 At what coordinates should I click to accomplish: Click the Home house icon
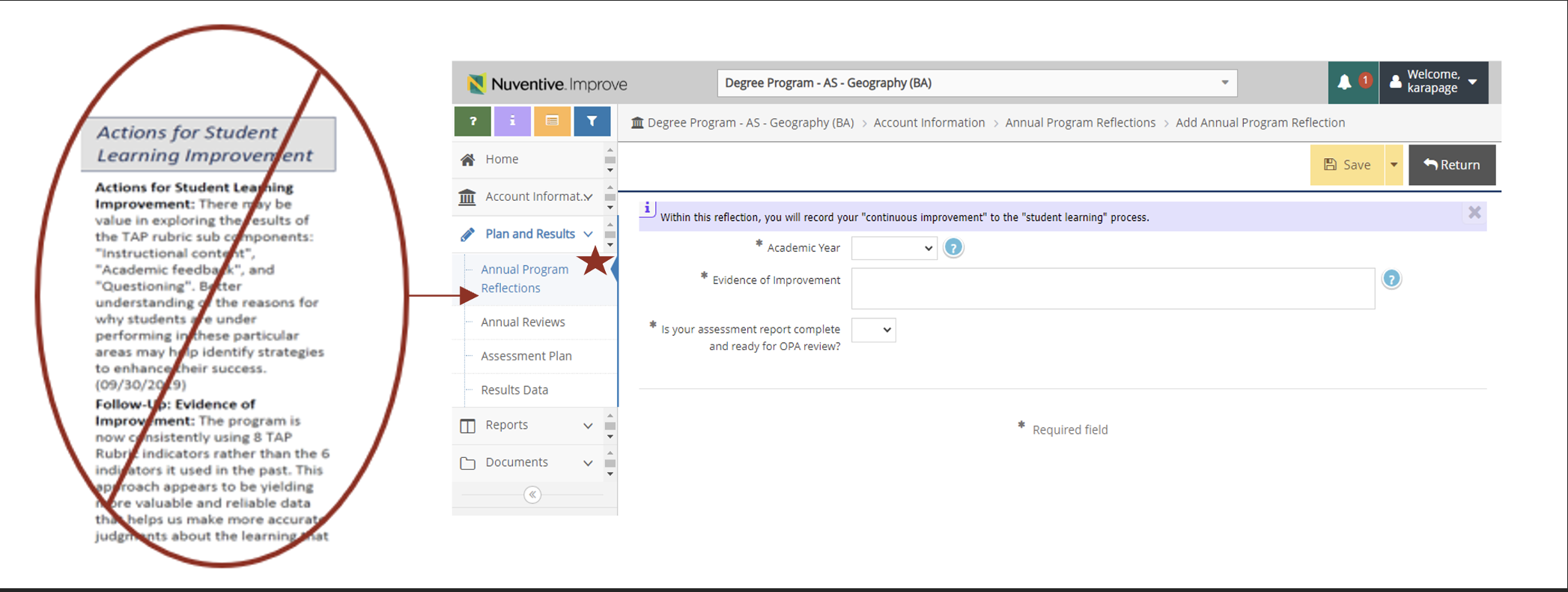[x=468, y=160]
